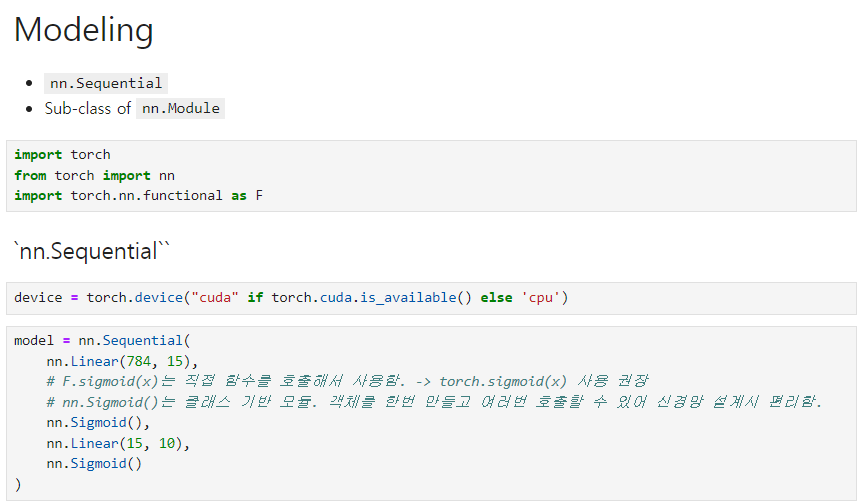Image resolution: width=860 pixels, height=502 pixels.
Task: Select the device assignment code cell
Action: [x=431, y=298]
